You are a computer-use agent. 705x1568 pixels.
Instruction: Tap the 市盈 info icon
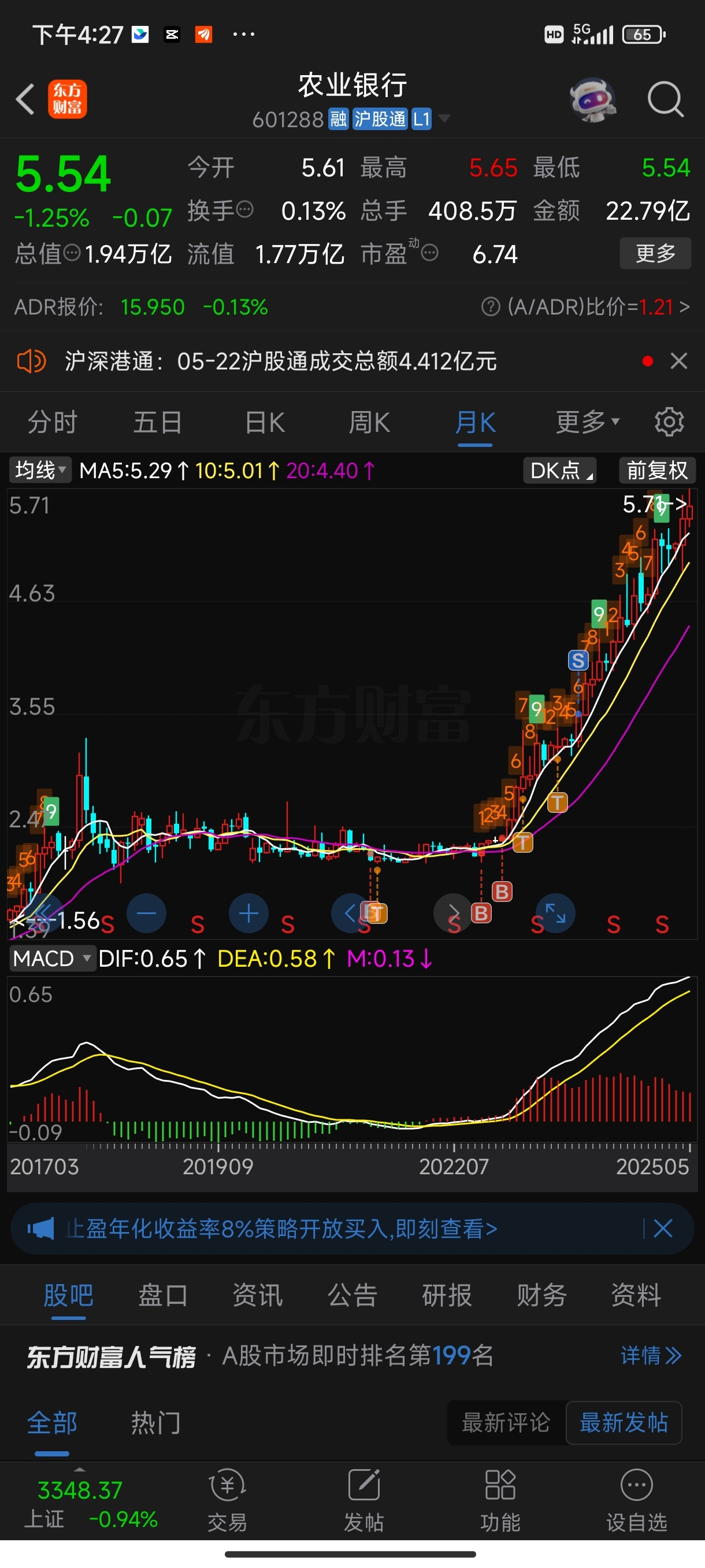coord(429,253)
